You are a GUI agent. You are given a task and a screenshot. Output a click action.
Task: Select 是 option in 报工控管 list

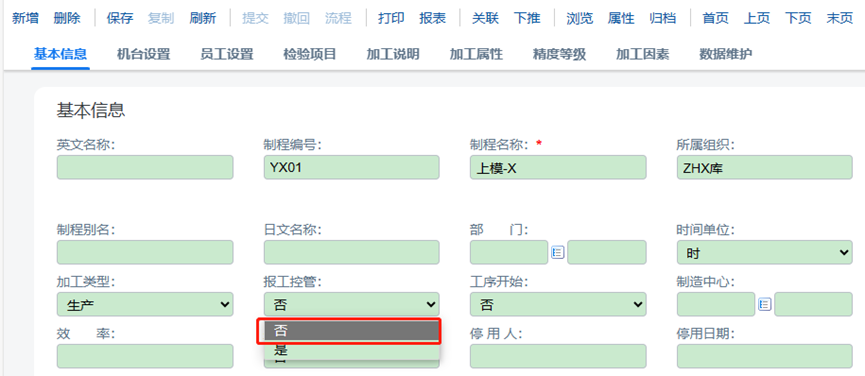pyautogui.click(x=351, y=350)
